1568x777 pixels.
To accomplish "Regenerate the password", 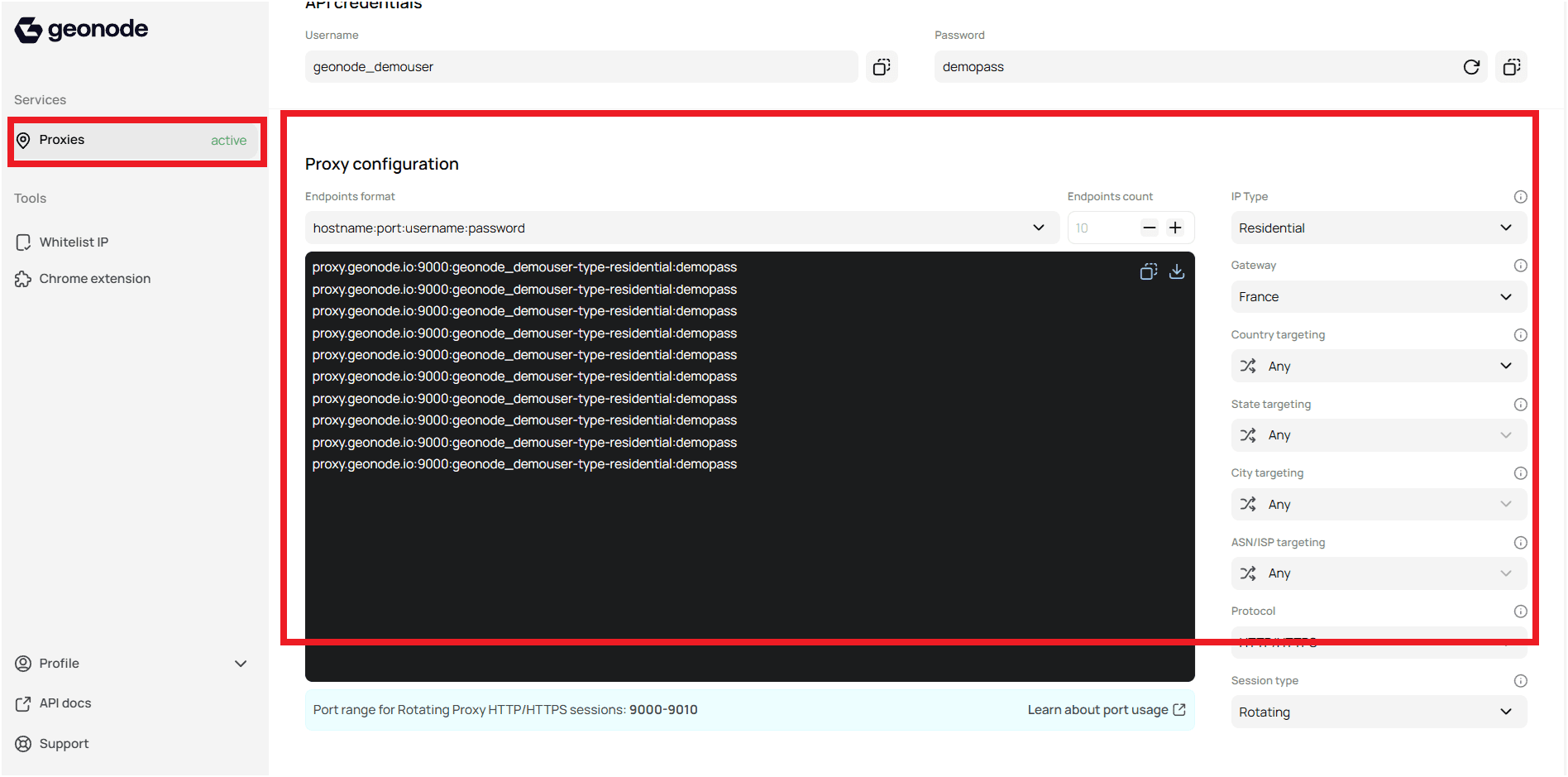I will [x=1471, y=66].
